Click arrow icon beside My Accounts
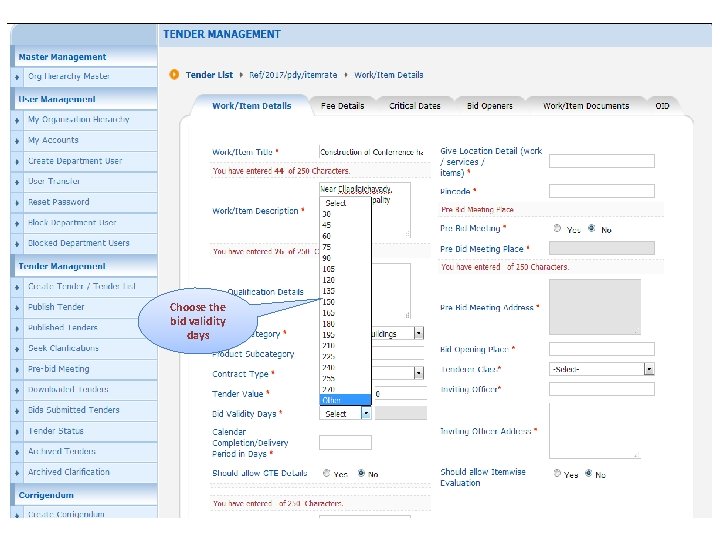 17,141
